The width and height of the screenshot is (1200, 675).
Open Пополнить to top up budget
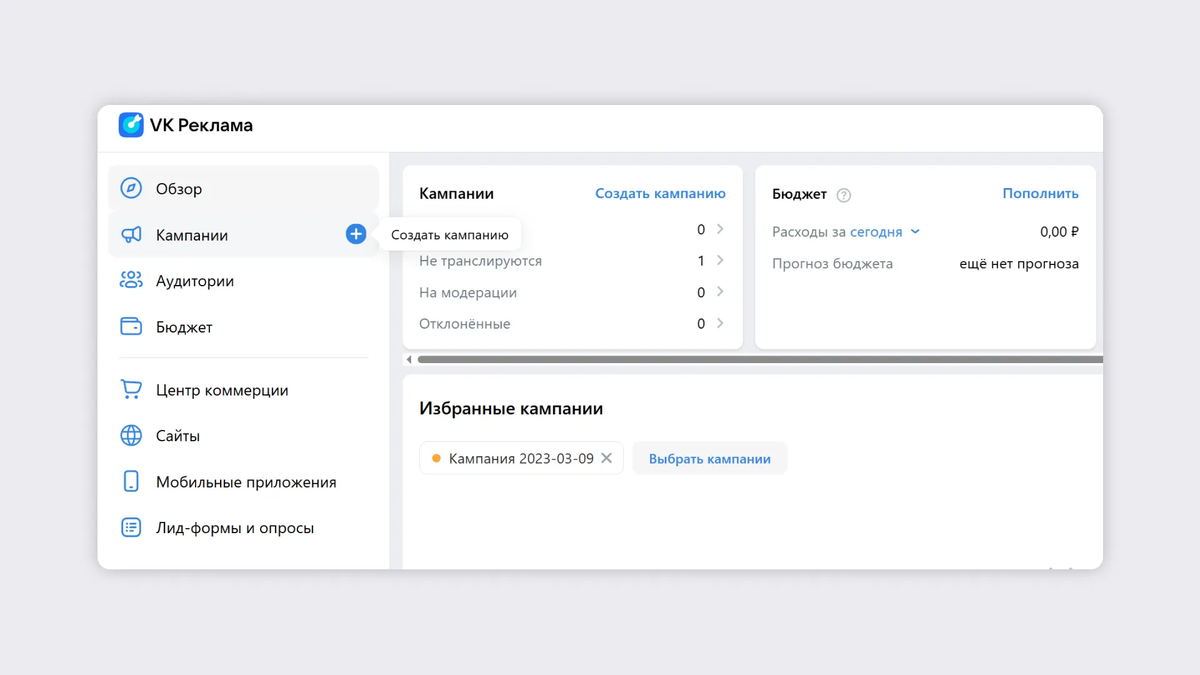point(1040,193)
